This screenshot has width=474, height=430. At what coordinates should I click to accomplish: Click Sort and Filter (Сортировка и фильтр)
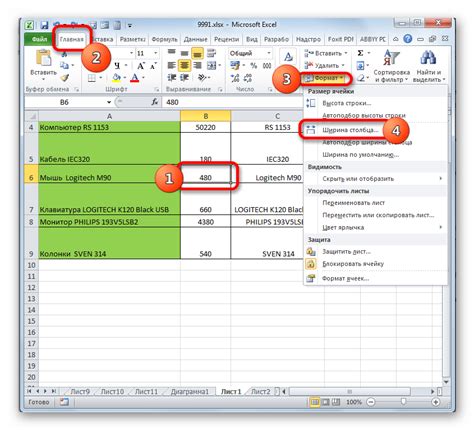tap(391, 65)
